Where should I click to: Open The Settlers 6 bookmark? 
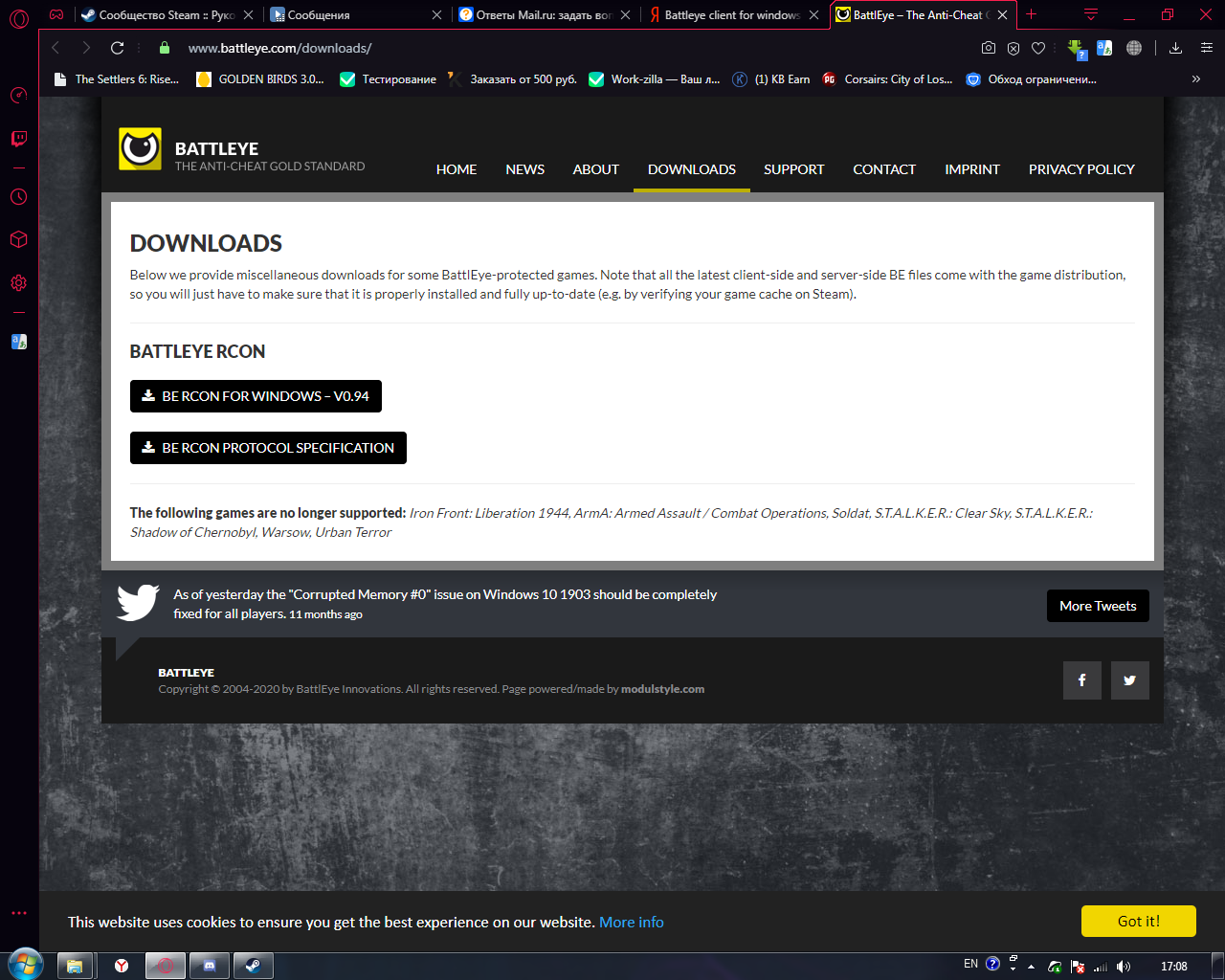tap(116, 79)
